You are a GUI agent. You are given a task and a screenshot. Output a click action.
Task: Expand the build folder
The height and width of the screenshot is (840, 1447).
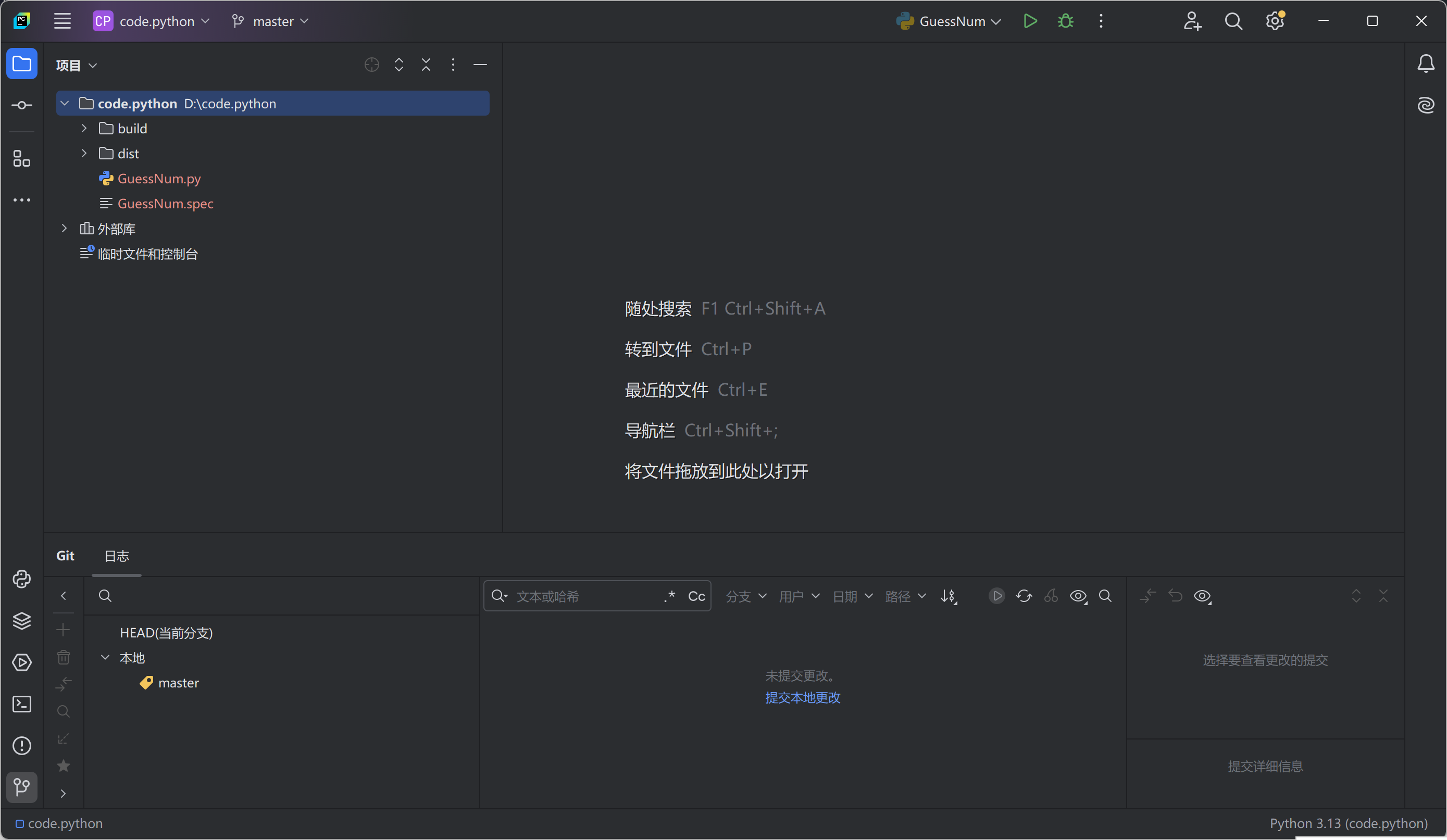click(84, 129)
